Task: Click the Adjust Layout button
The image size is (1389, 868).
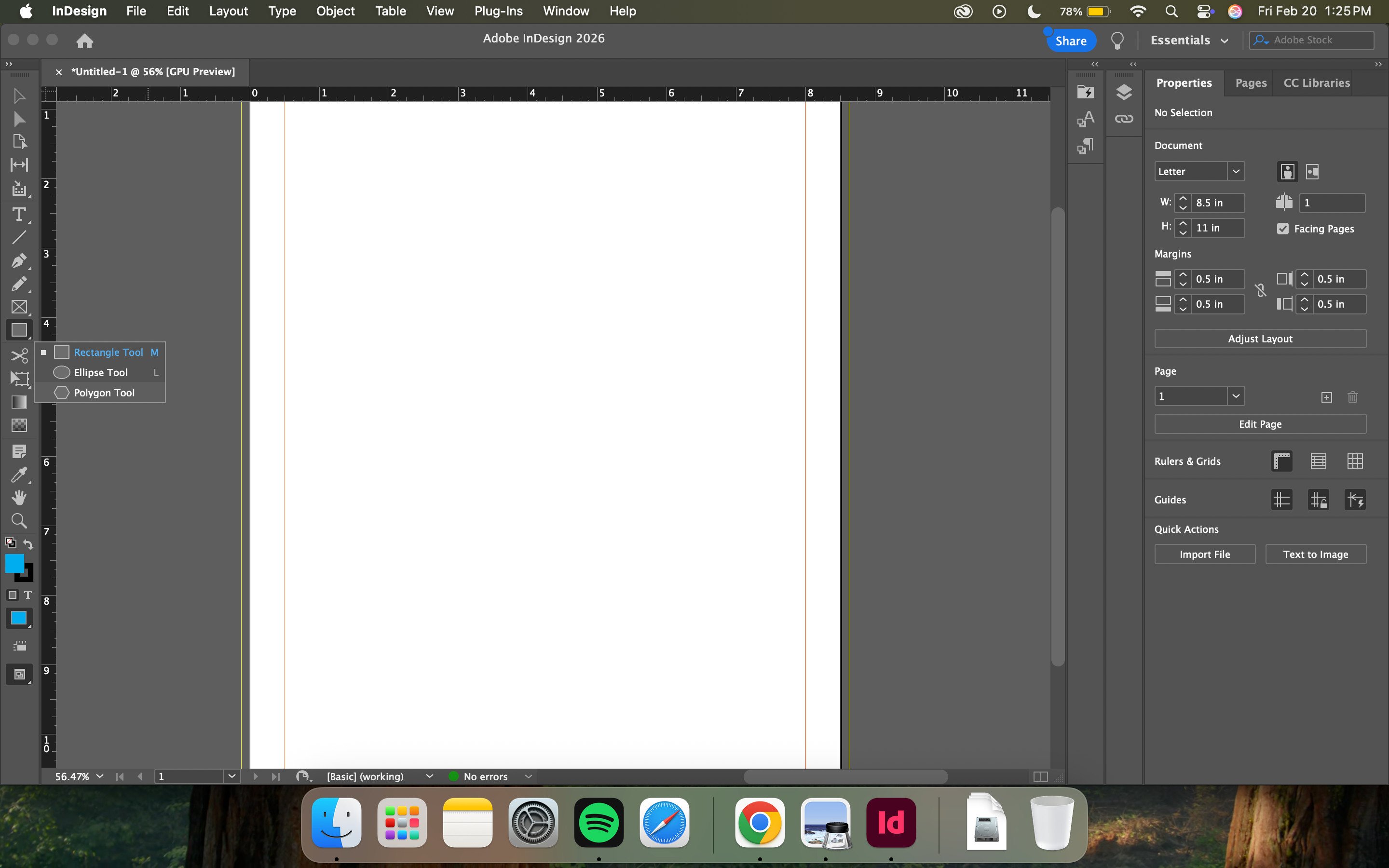Action: pyautogui.click(x=1260, y=339)
